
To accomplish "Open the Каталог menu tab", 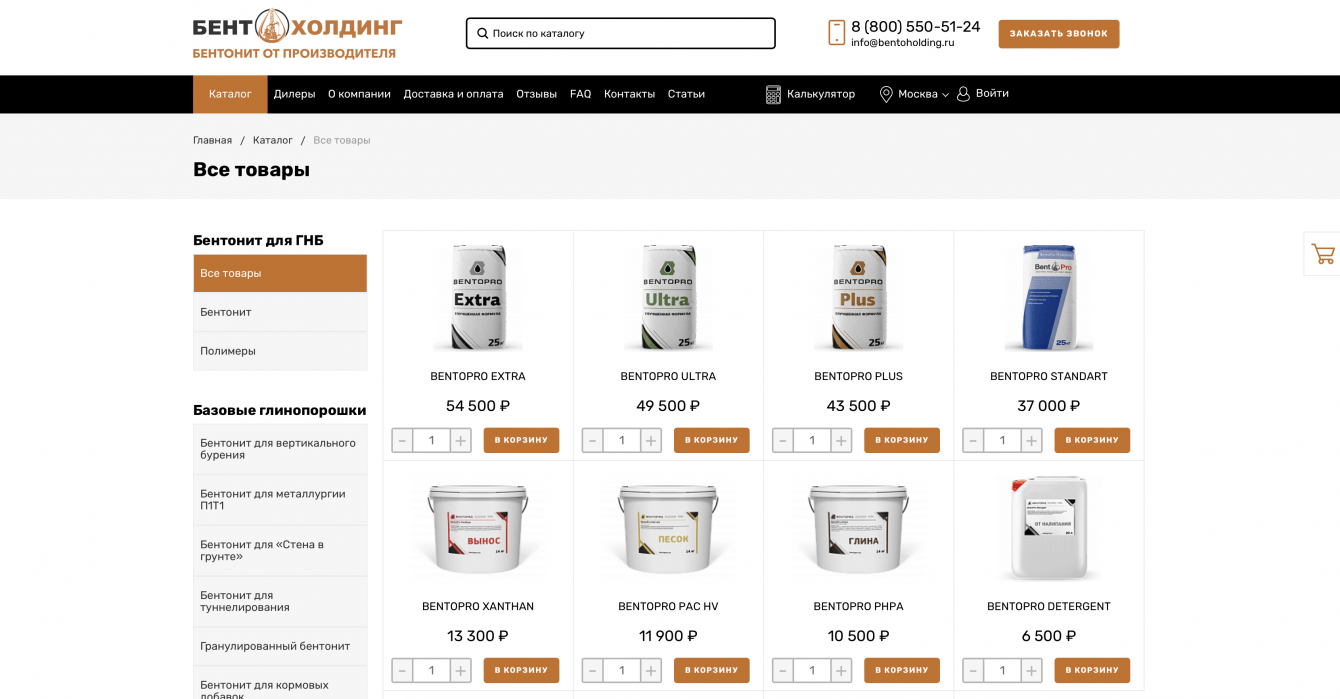I will tap(230, 94).
